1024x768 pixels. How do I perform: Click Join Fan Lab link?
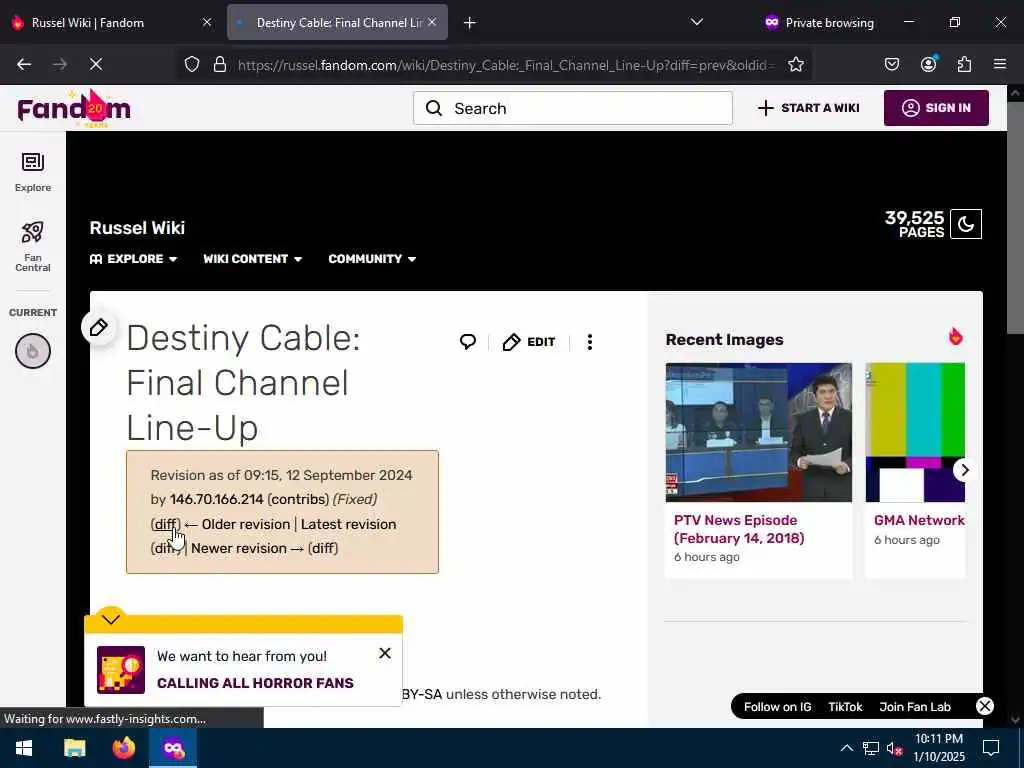click(914, 707)
